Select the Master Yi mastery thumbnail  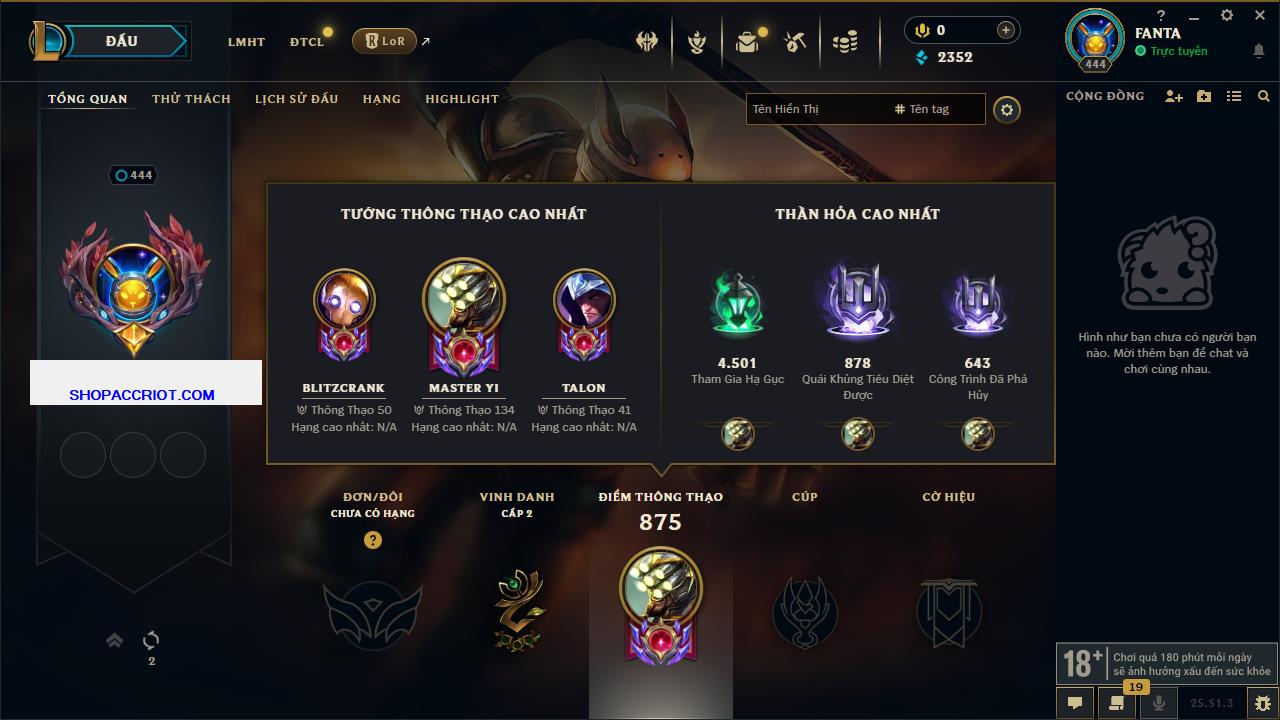(463, 300)
